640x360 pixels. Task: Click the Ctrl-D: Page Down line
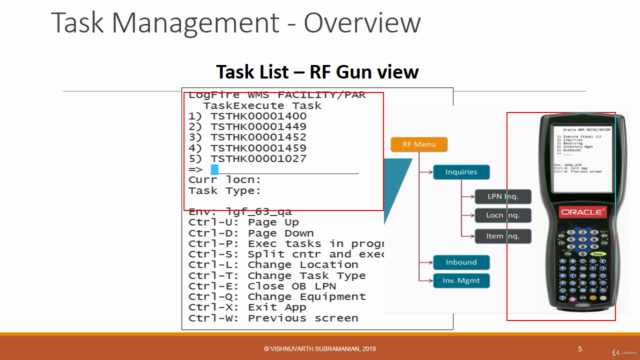251,233
